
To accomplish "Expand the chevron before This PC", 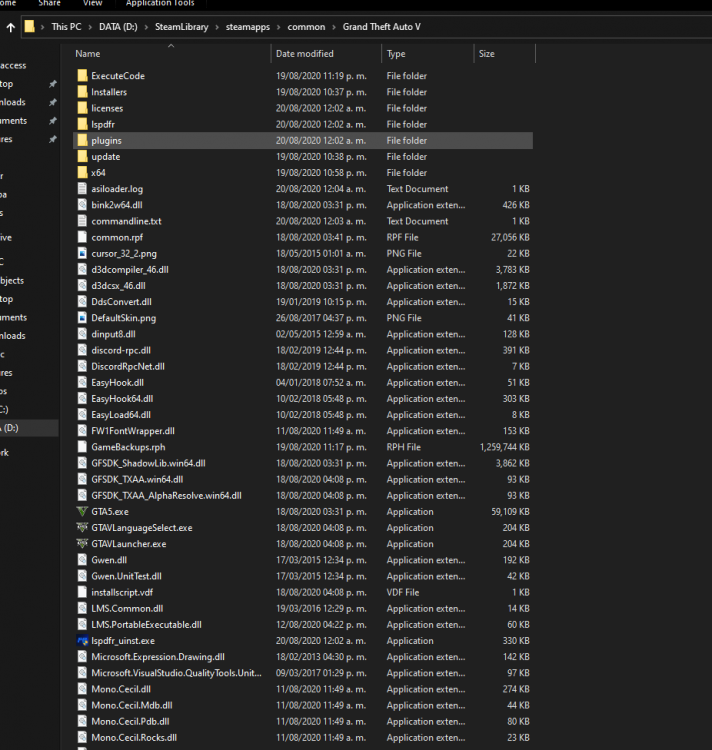I will 43,27.
